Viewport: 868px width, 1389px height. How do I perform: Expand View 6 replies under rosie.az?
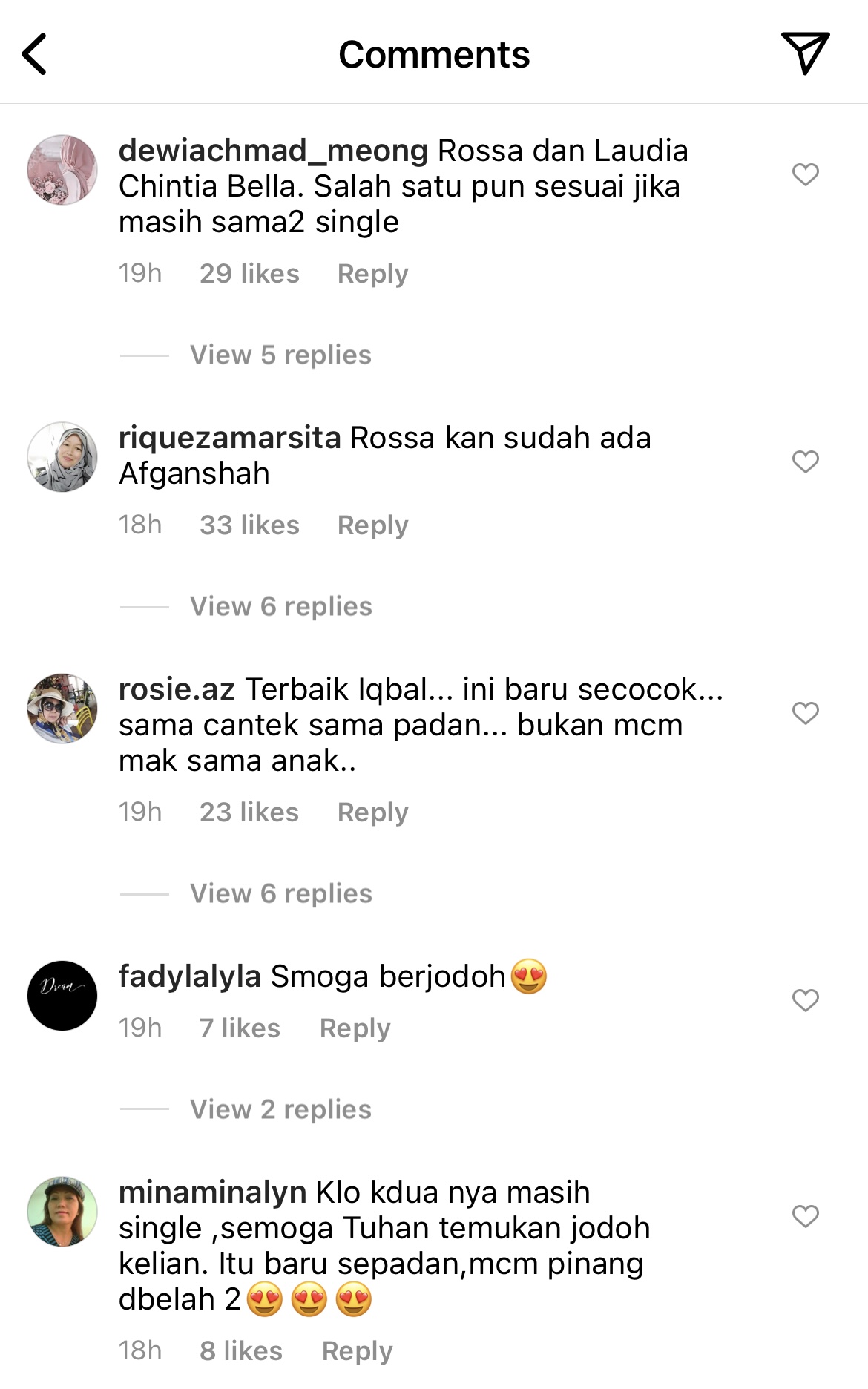click(281, 893)
